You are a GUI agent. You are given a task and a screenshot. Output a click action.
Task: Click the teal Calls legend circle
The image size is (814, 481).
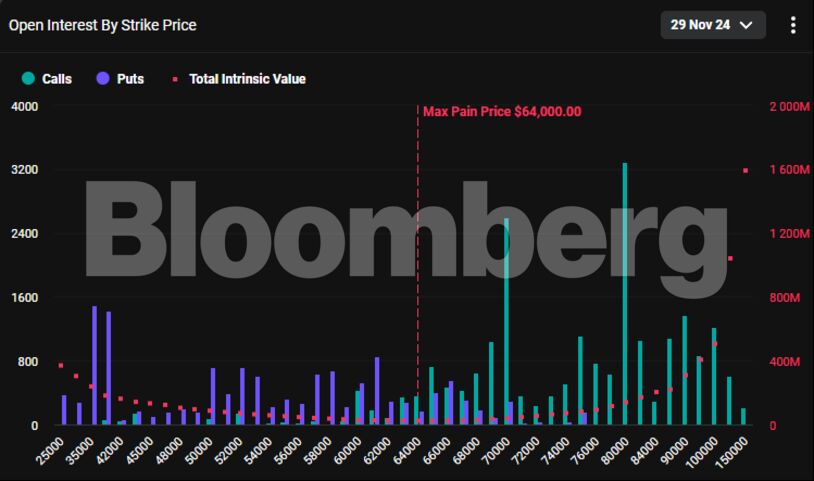pyautogui.click(x=28, y=79)
